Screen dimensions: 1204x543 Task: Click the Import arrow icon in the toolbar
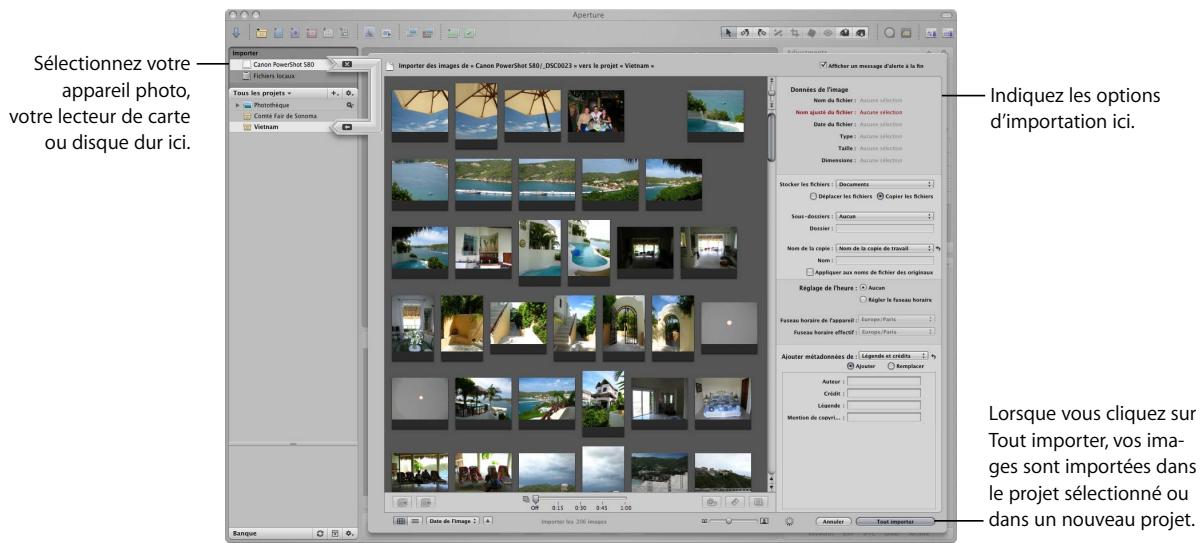[236, 33]
